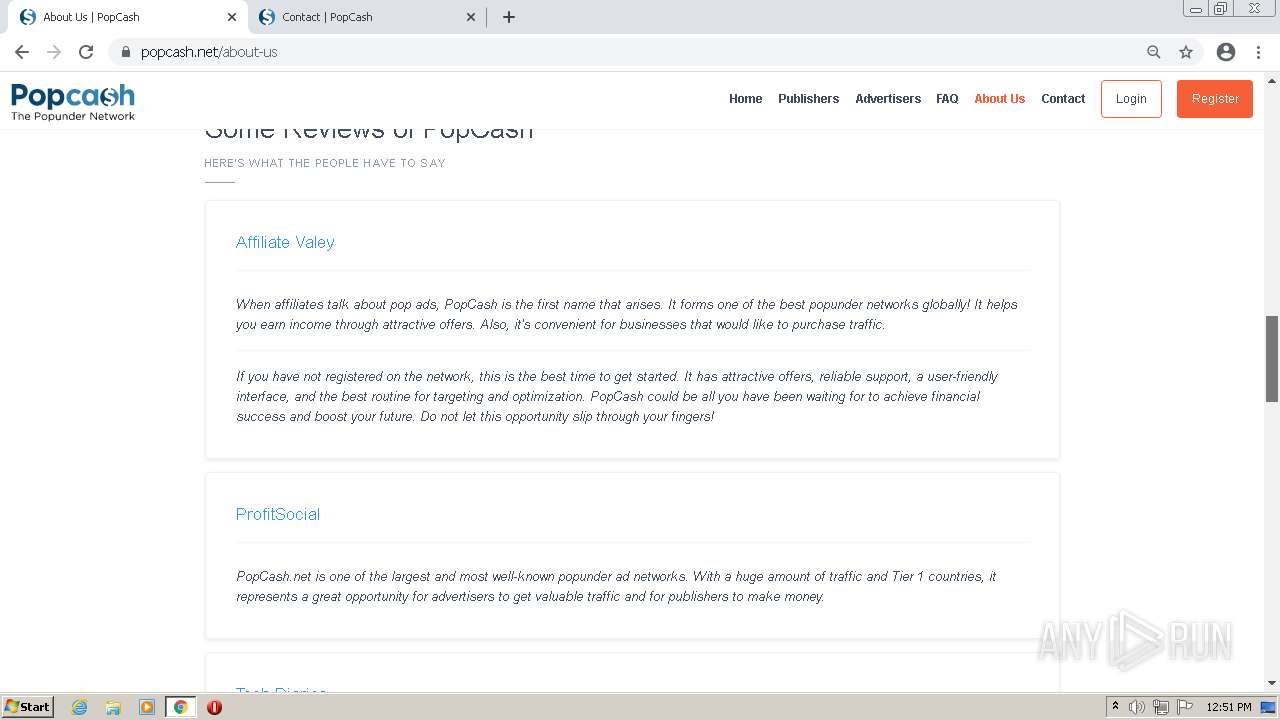
Task: Close the Contact | PopCash tab
Action: click(x=471, y=17)
